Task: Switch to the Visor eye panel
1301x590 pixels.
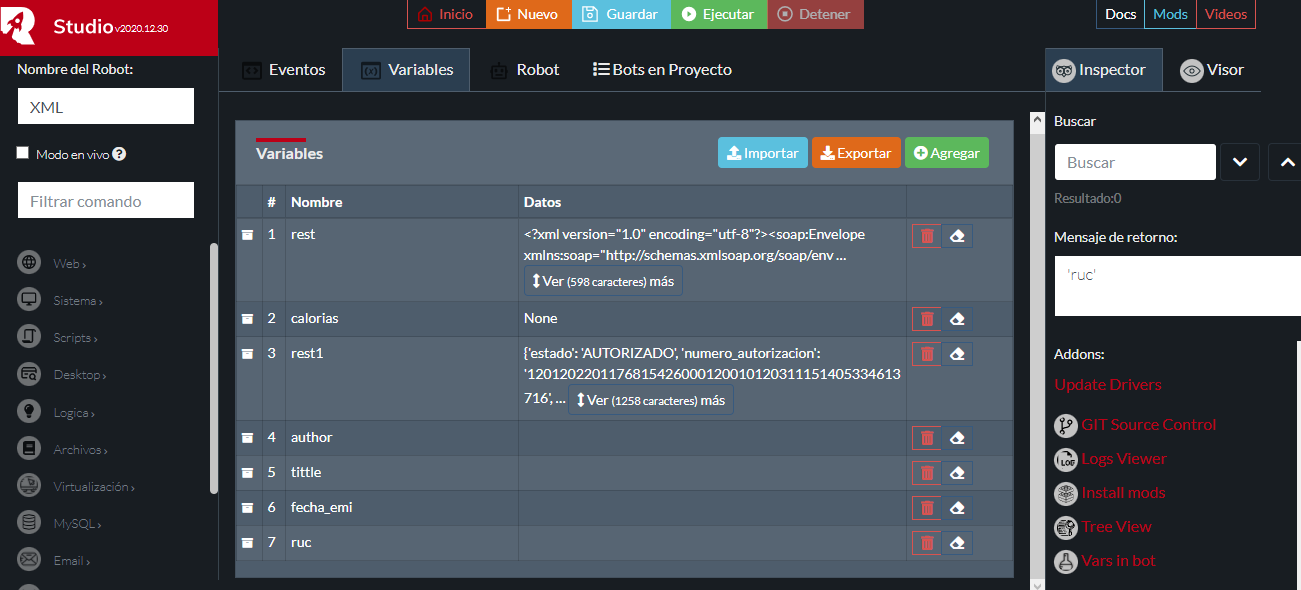Action: click(x=1212, y=70)
